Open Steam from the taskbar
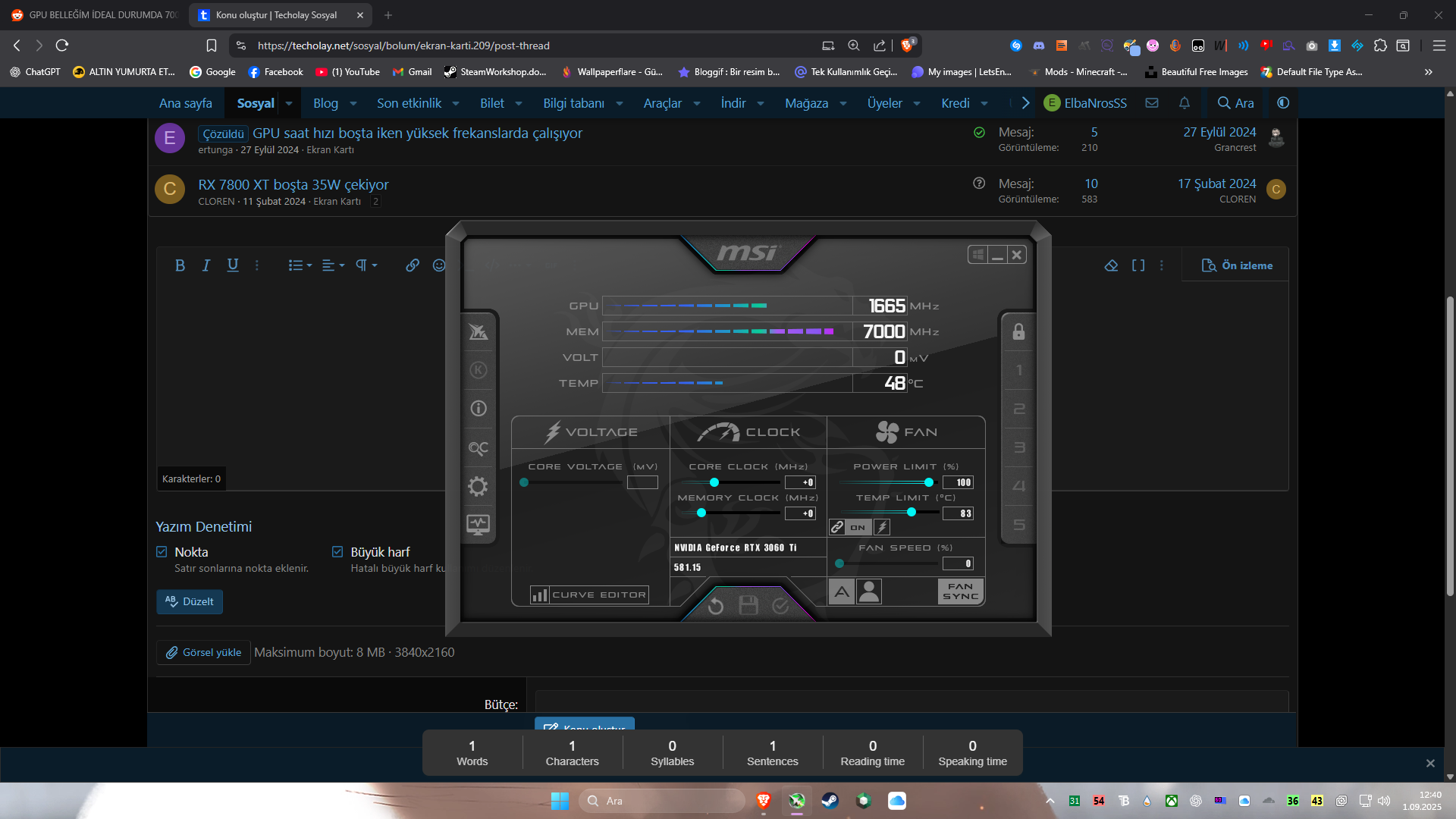 (830, 801)
